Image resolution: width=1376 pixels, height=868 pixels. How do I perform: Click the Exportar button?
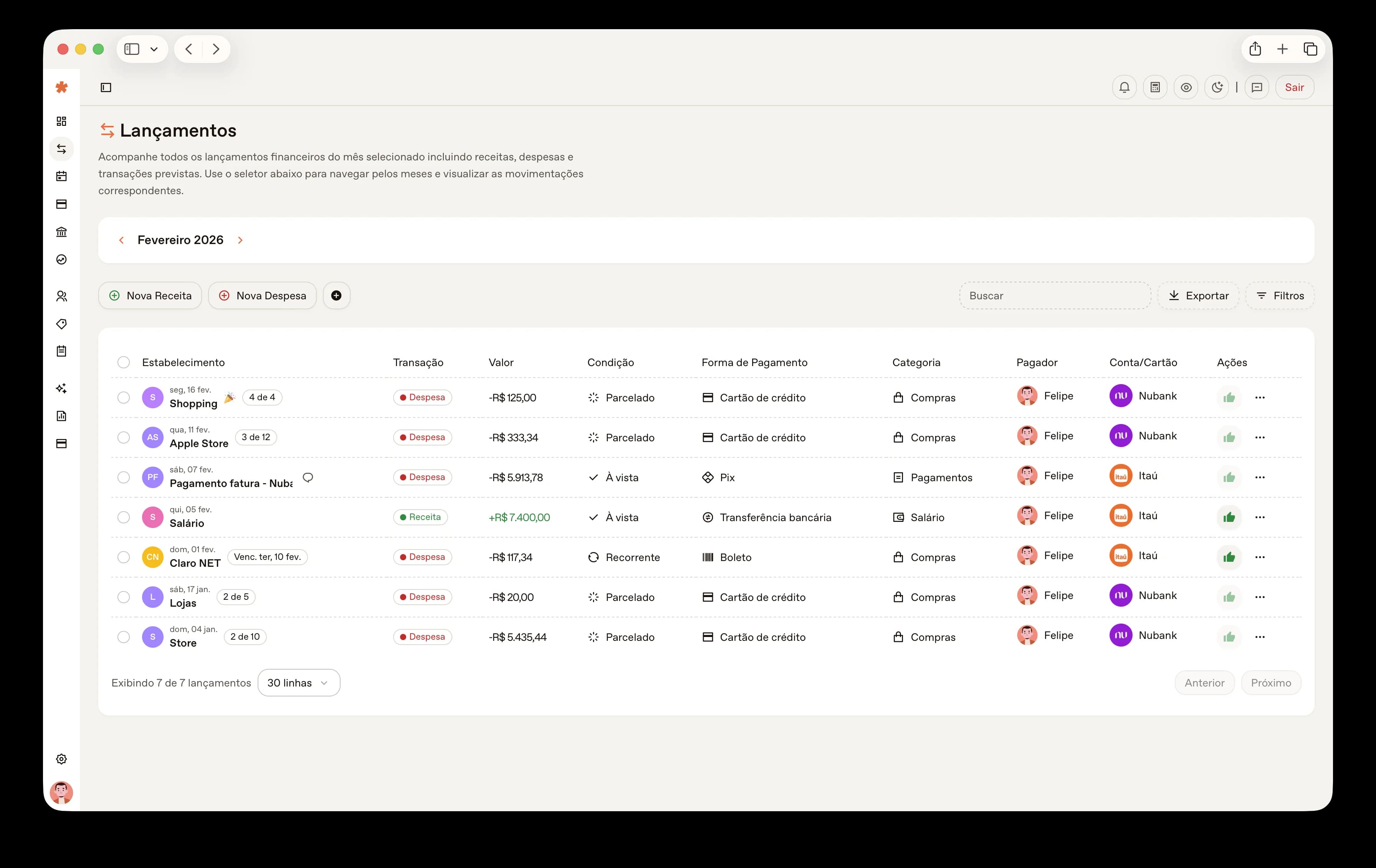point(1198,295)
